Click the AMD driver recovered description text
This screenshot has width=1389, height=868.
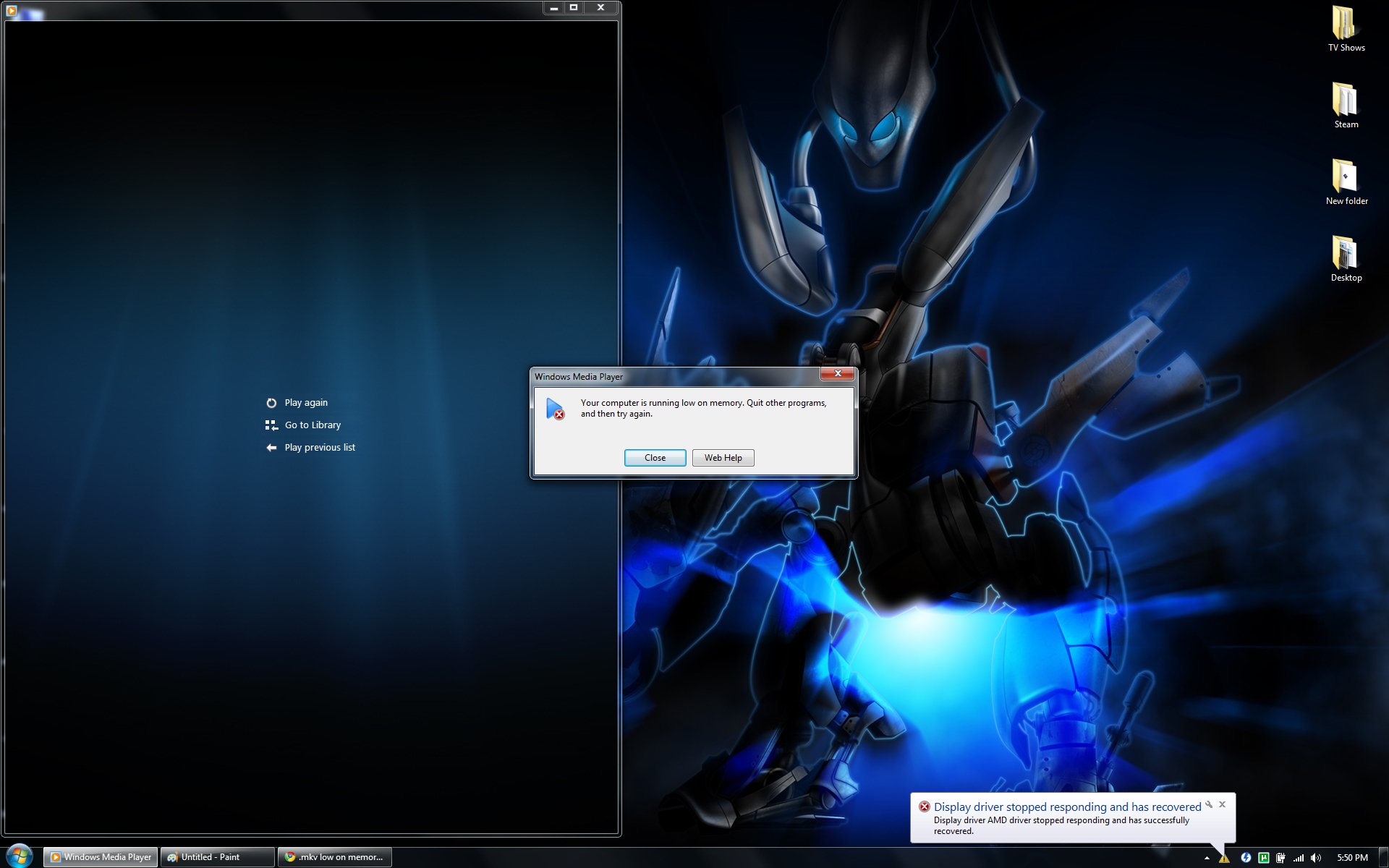pos(1061,825)
